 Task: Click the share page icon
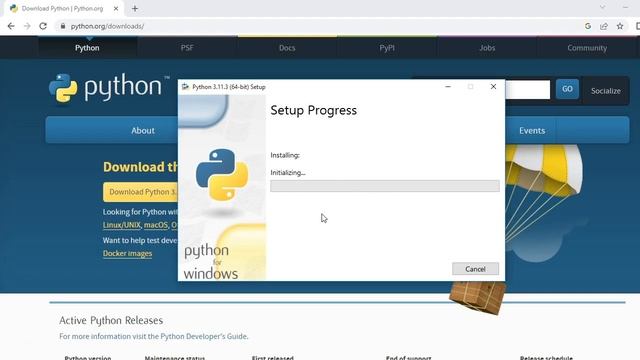pos(604,26)
